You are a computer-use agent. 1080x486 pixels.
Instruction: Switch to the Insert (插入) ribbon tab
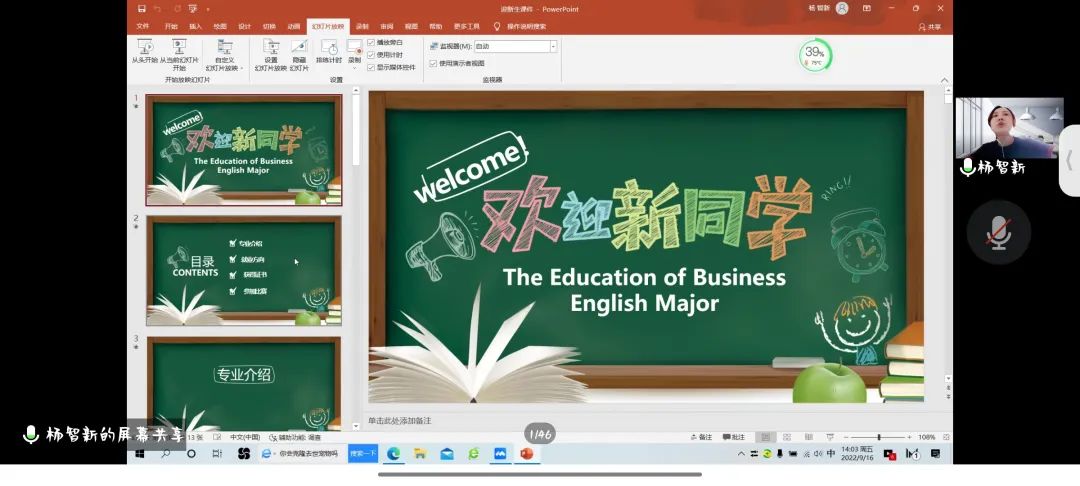tap(195, 26)
